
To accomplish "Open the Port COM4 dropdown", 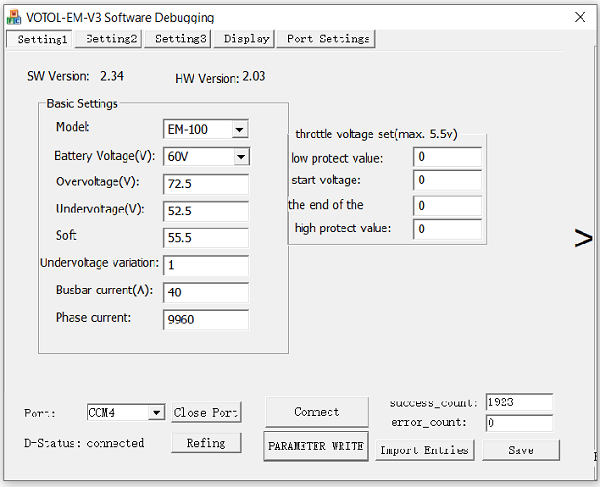I will coord(155,413).
